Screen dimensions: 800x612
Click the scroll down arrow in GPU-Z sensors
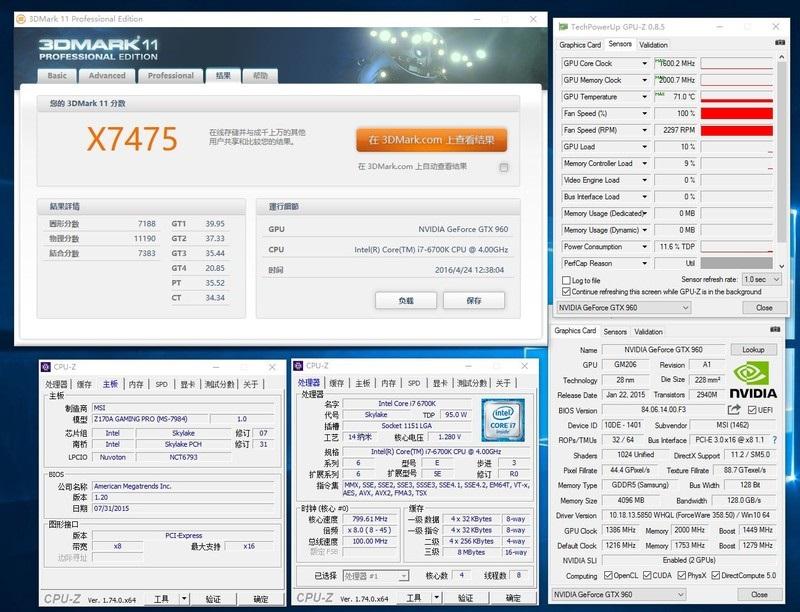[x=782, y=266]
